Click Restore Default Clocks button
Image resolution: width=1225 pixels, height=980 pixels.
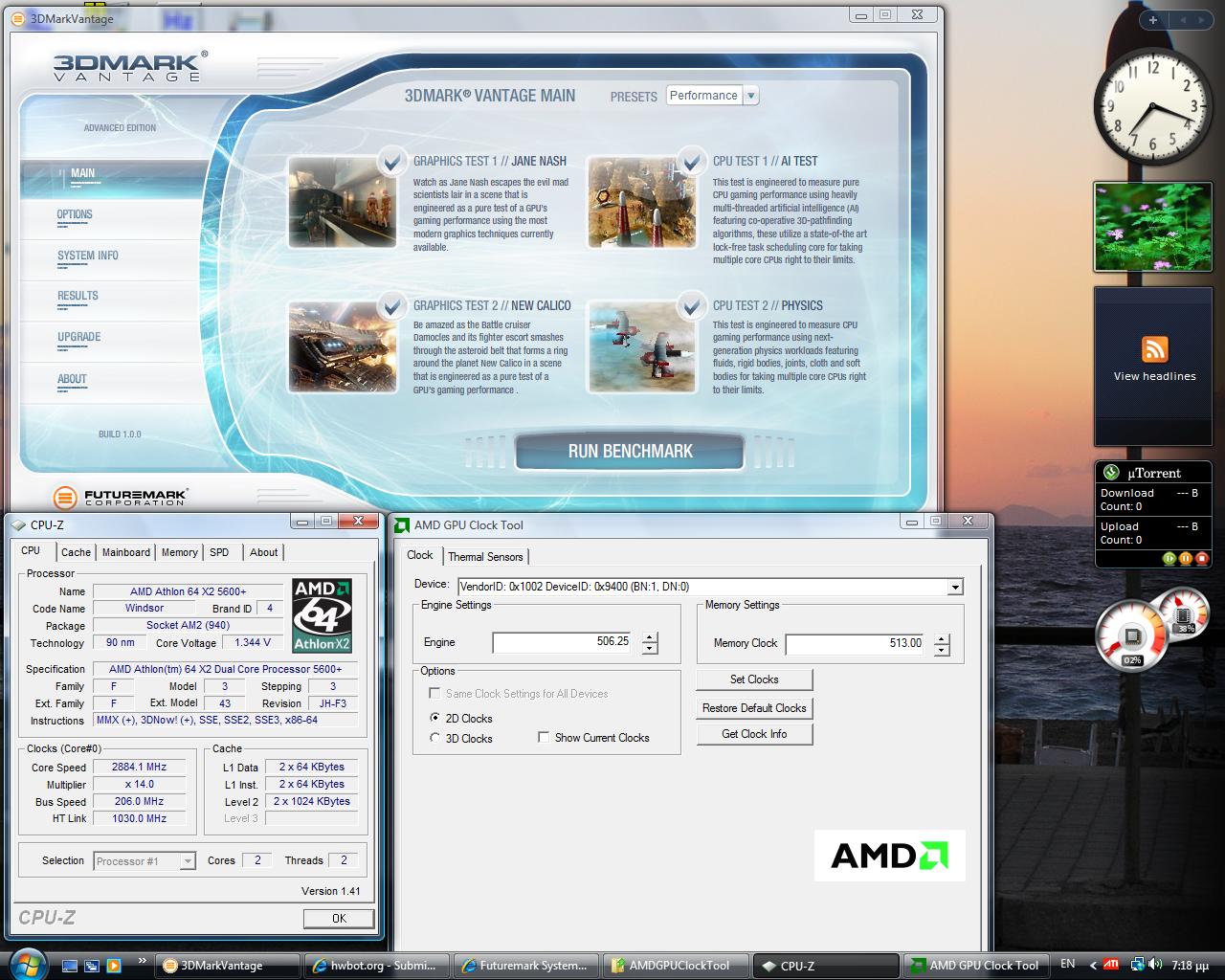click(x=754, y=708)
